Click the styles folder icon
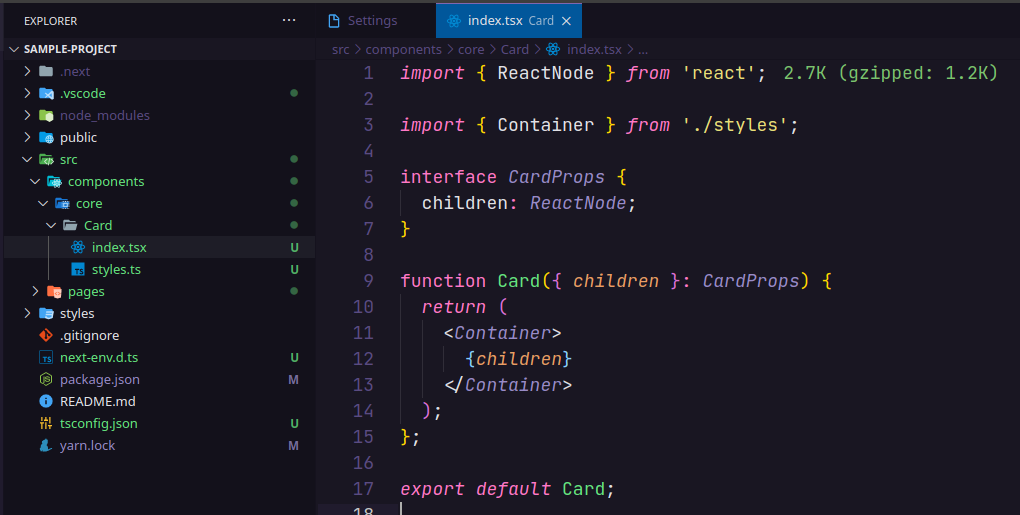Image resolution: width=1020 pixels, height=515 pixels. (x=46, y=313)
